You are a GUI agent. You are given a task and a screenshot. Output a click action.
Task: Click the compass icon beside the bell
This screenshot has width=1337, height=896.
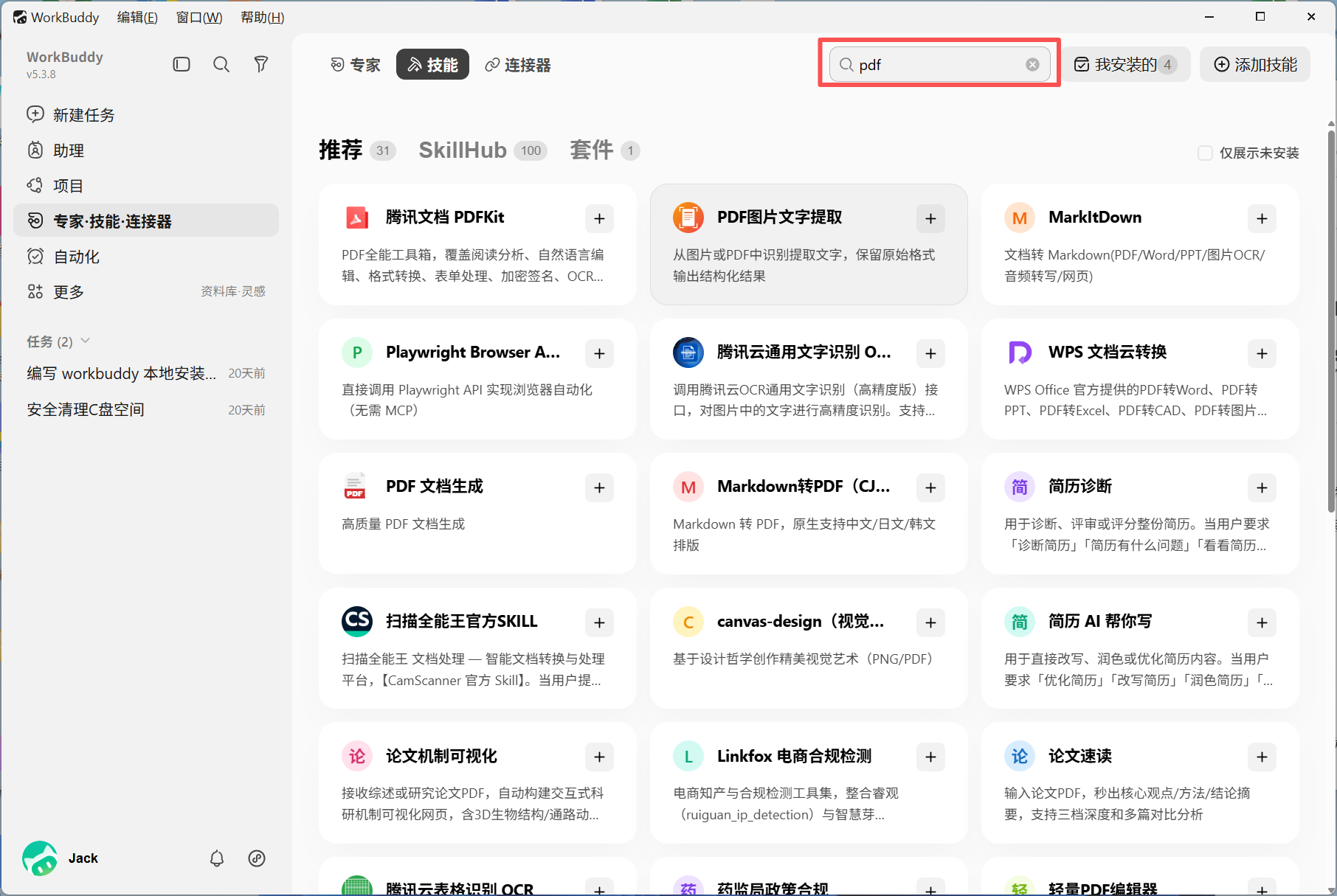point(257,858)
